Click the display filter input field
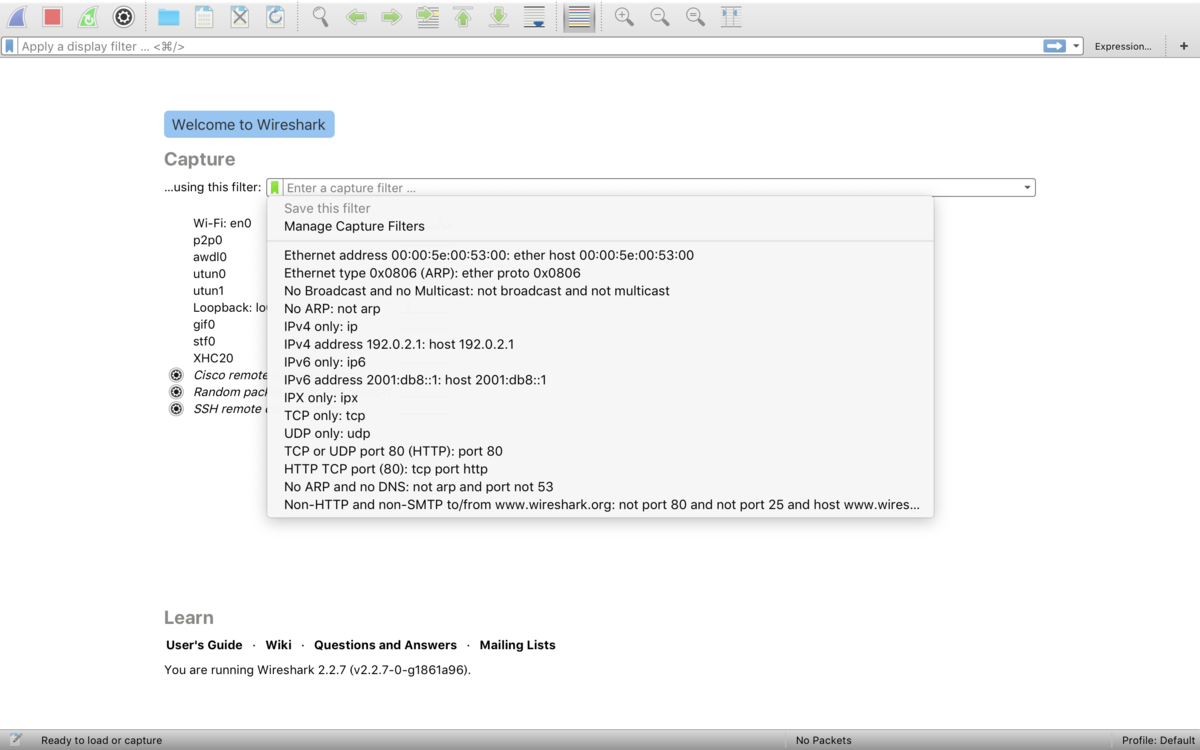This screenshot has height=750, width=1200. tap(530, 46)
